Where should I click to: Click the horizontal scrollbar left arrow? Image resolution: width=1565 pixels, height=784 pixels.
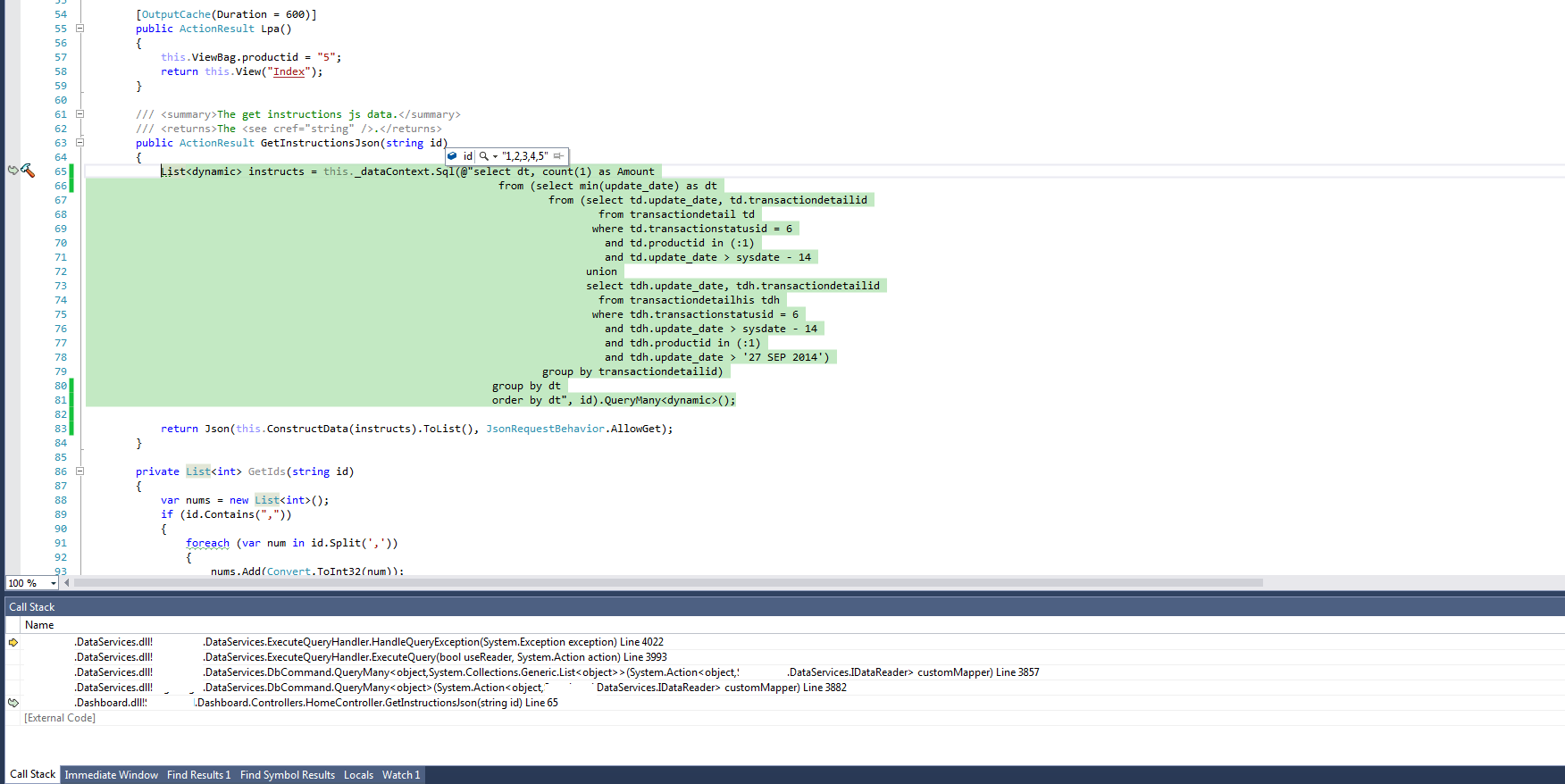(67, 583)
